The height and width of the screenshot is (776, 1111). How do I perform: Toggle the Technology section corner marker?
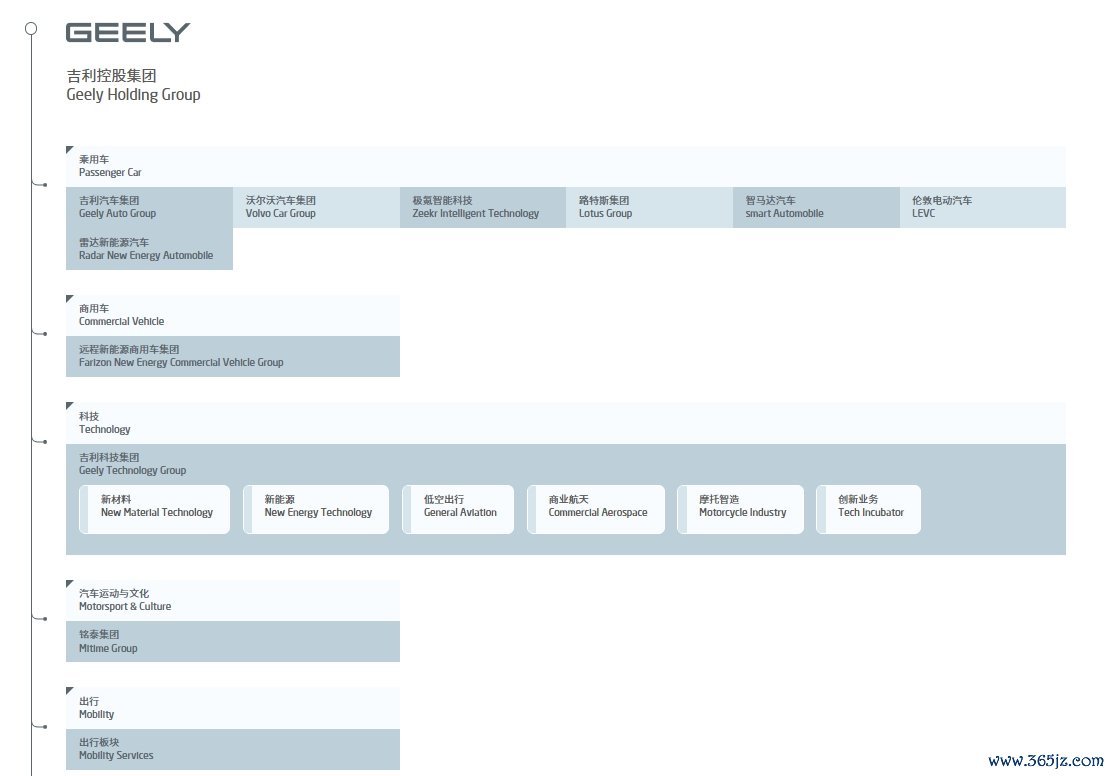pos(70,407)
